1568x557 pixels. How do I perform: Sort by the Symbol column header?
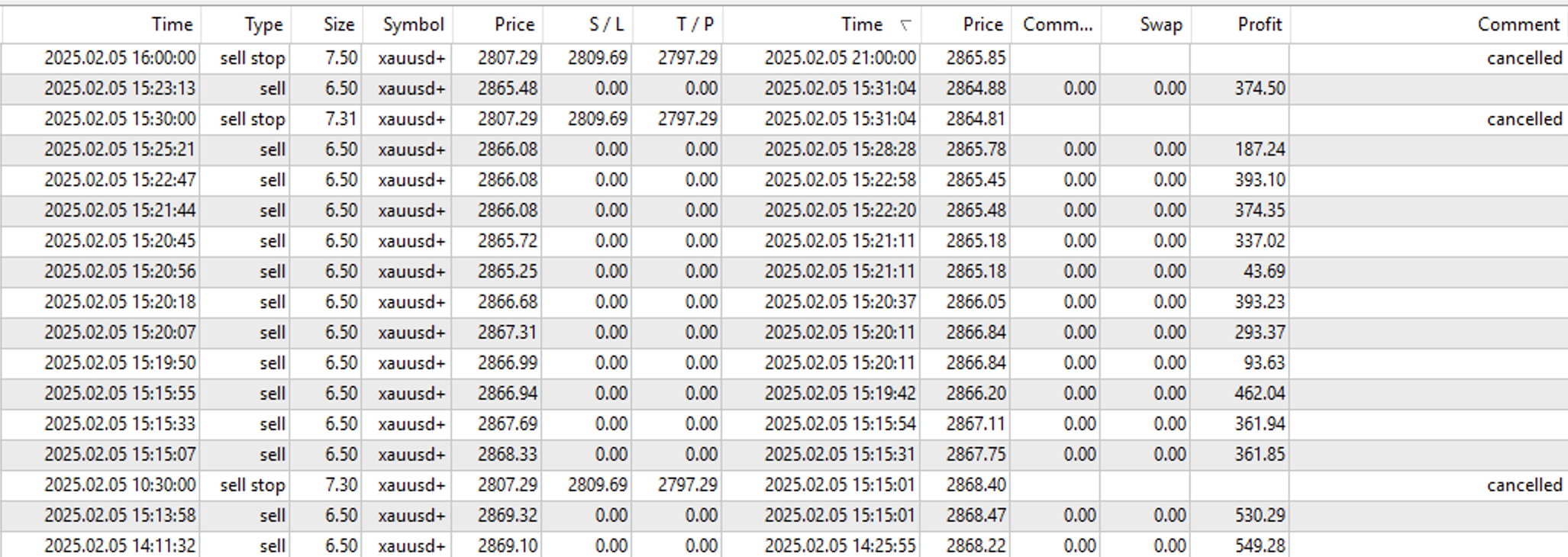(413, 24)
